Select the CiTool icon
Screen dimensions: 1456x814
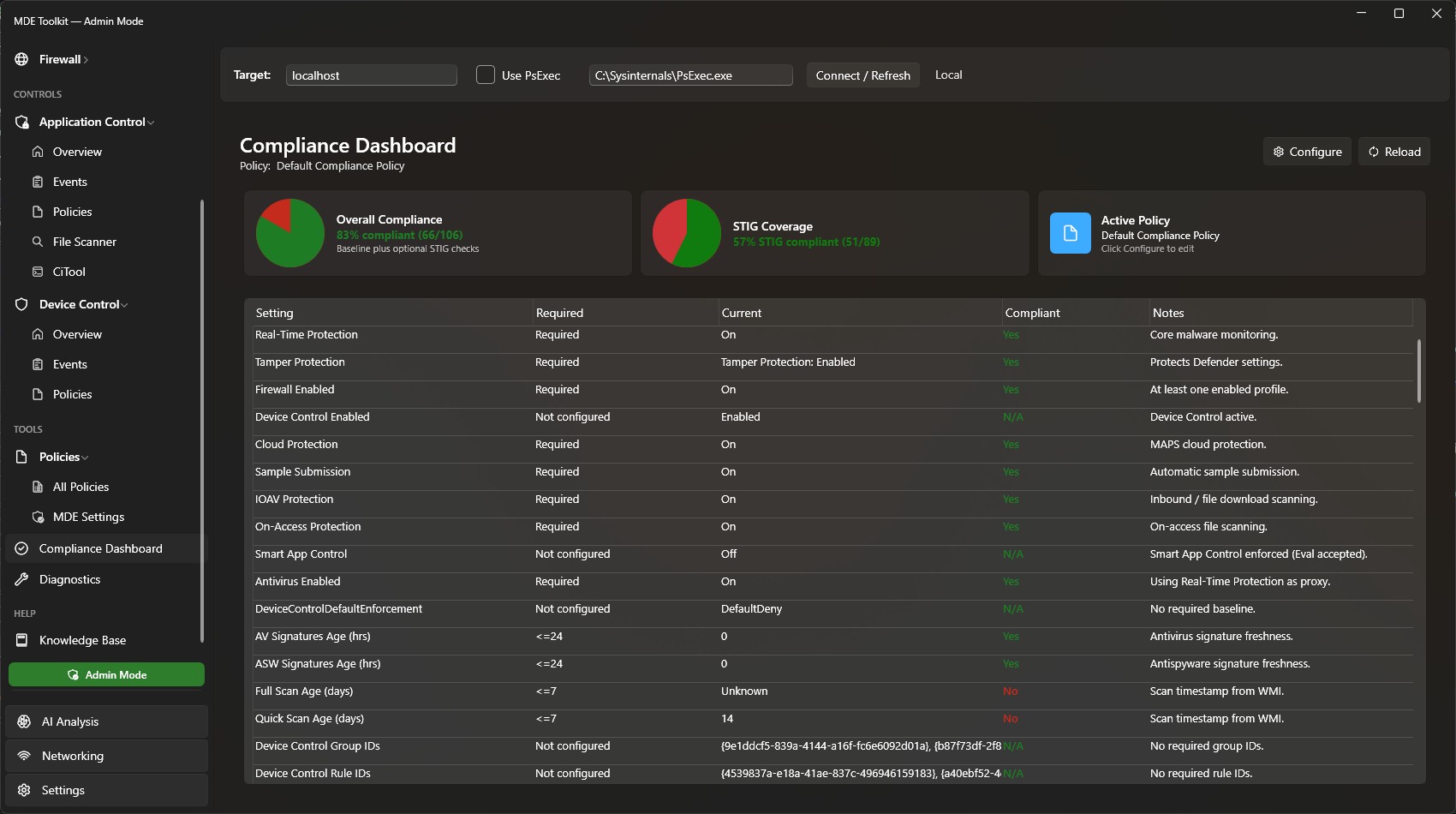point(38,272)
